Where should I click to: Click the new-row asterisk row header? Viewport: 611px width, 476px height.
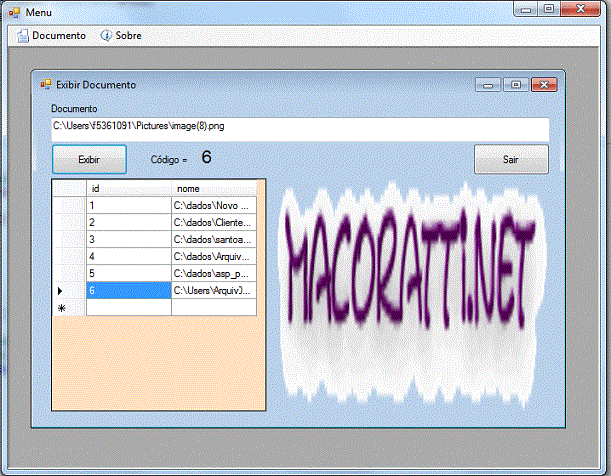(69, 307)
